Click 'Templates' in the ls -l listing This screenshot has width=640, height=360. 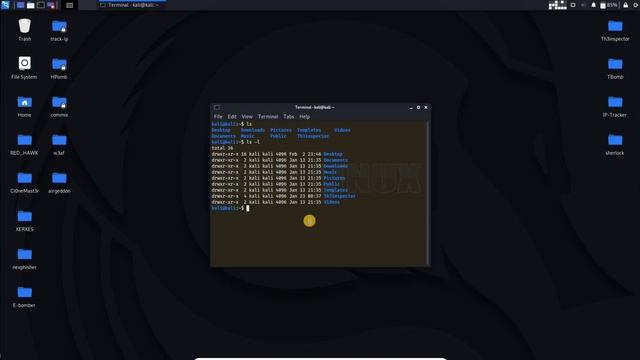tap(336, 190)
